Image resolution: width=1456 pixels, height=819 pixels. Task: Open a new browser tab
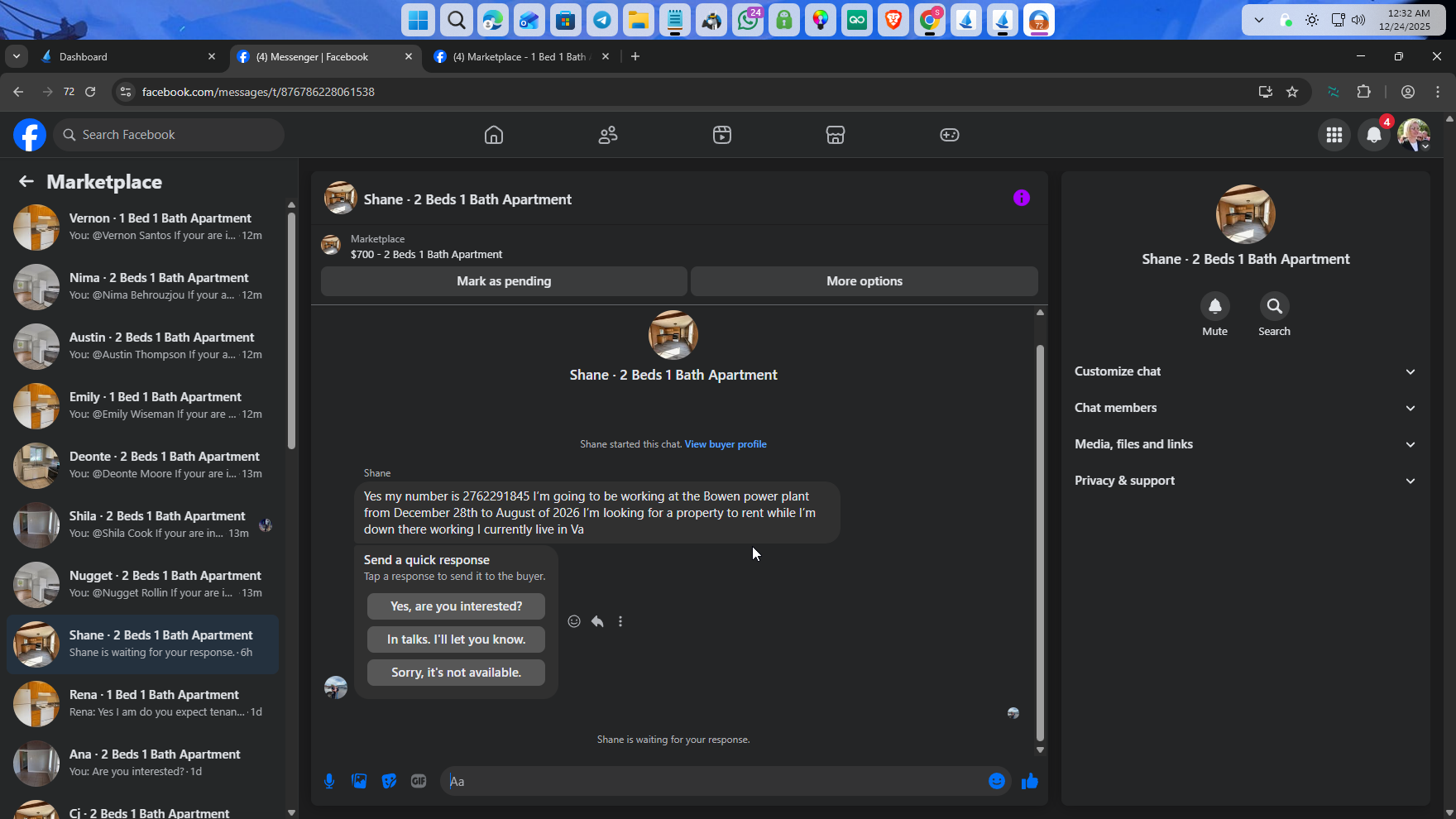tap(635, 56)
